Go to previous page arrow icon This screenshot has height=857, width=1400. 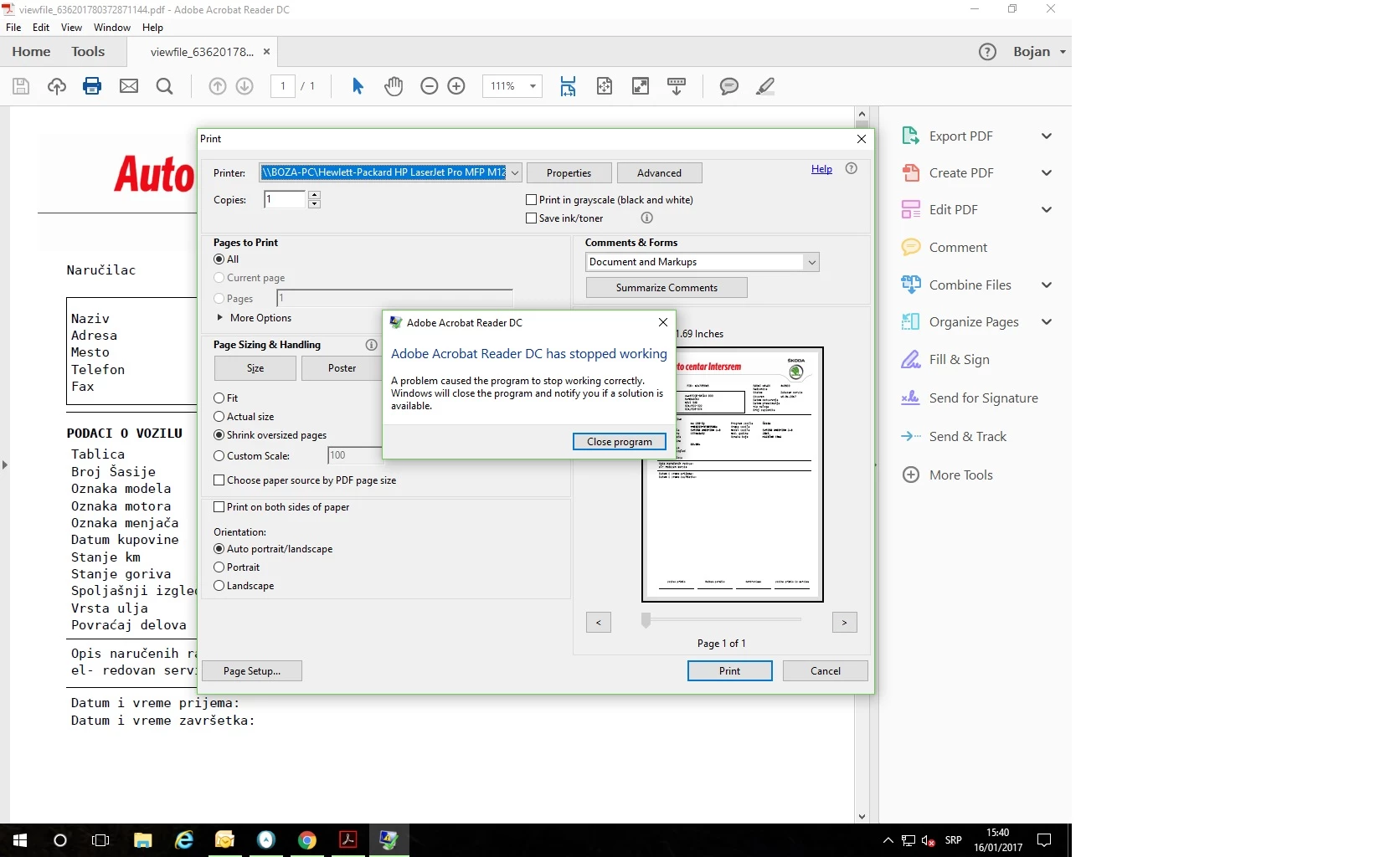[218, 86]
